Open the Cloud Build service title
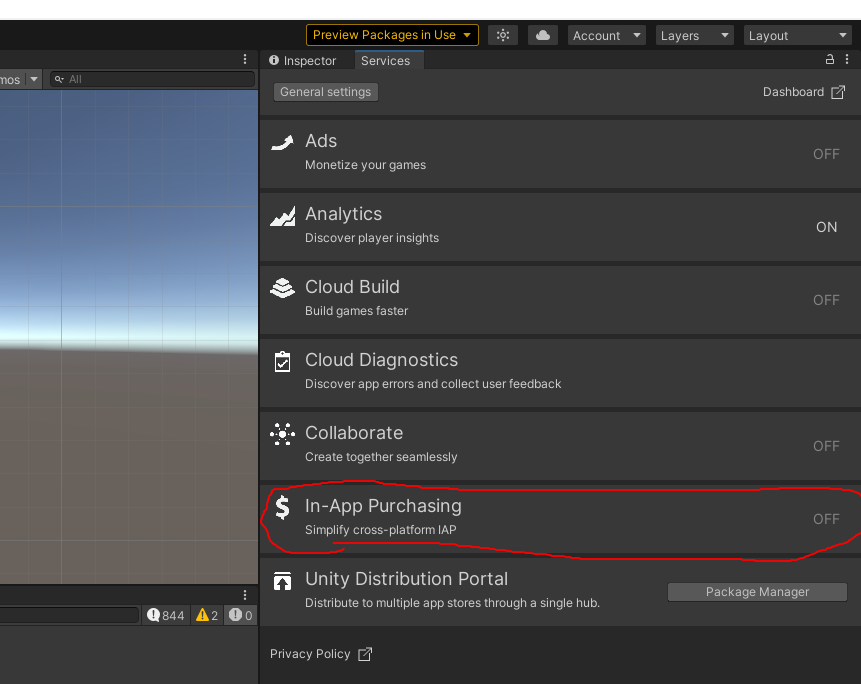 [x=352, y=287]
